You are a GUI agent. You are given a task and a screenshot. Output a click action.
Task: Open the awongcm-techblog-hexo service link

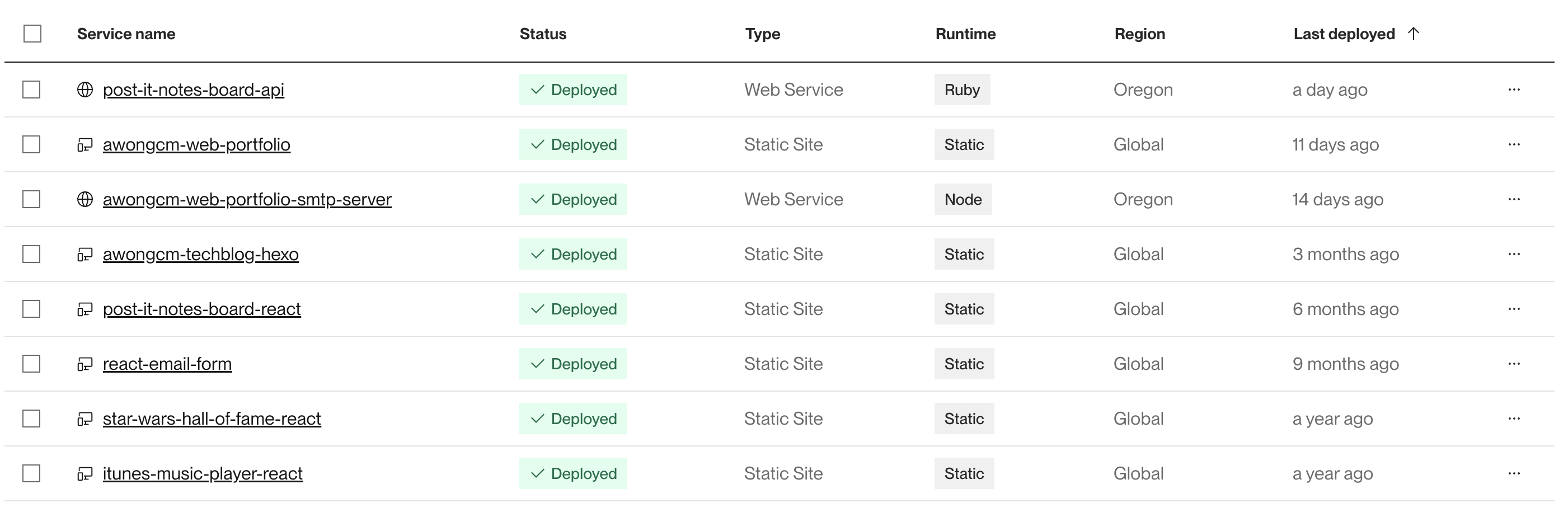200,254
